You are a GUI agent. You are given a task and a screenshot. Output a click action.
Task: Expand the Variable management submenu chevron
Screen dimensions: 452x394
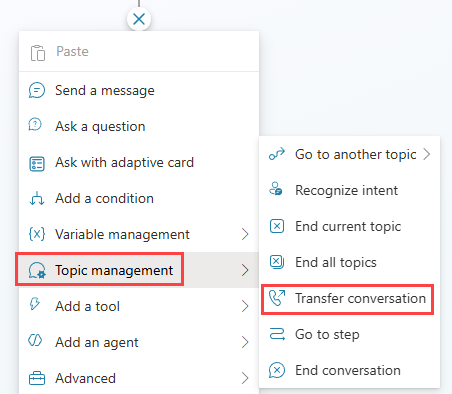coord(245,234)
